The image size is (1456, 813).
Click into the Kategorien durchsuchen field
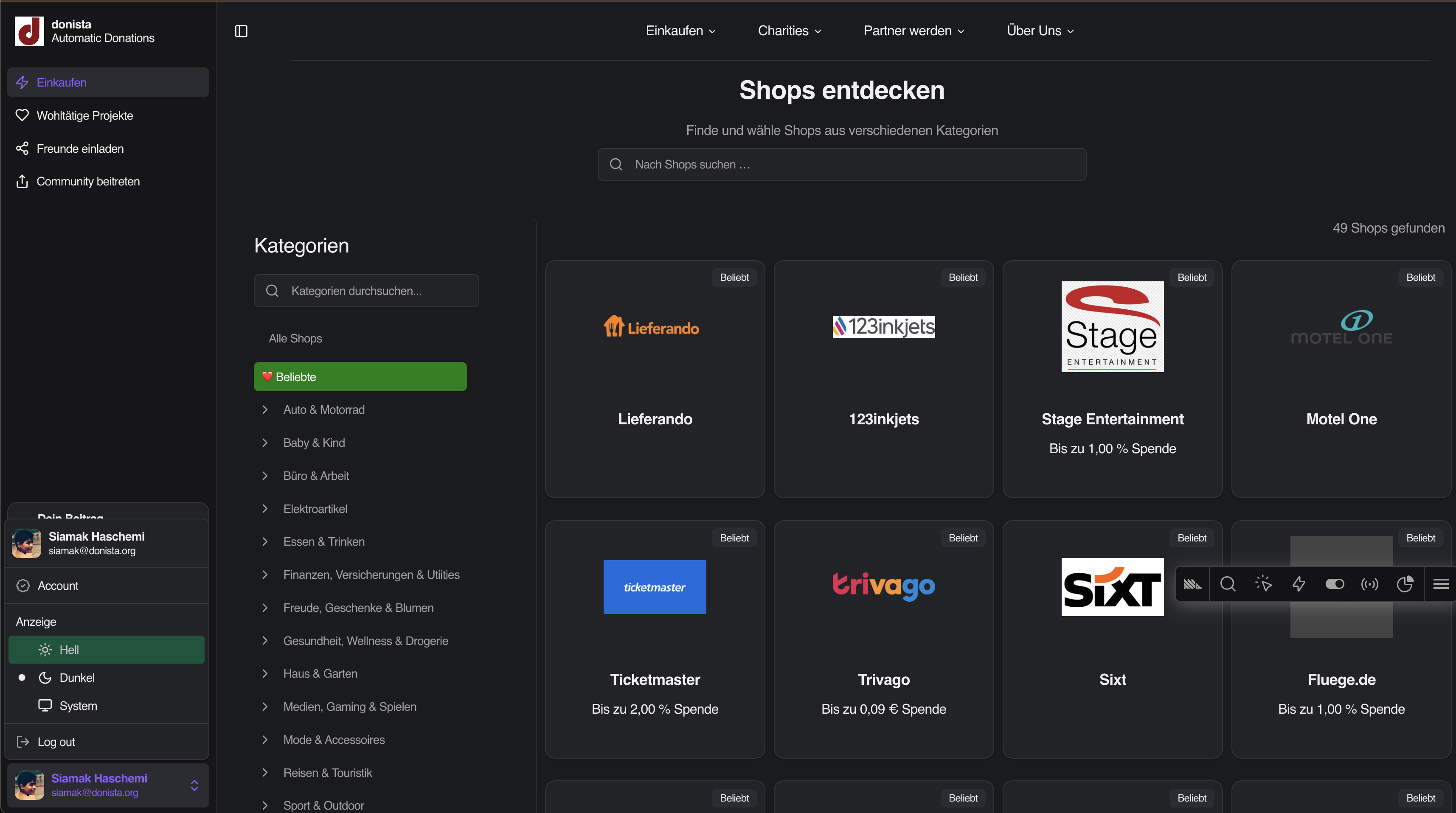(366, 291)
